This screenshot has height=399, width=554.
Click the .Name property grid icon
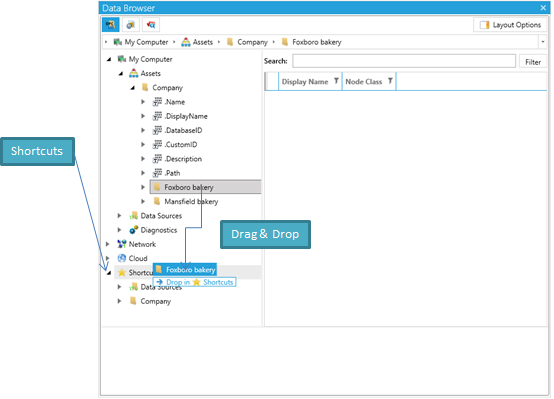[x=157, y=102]
